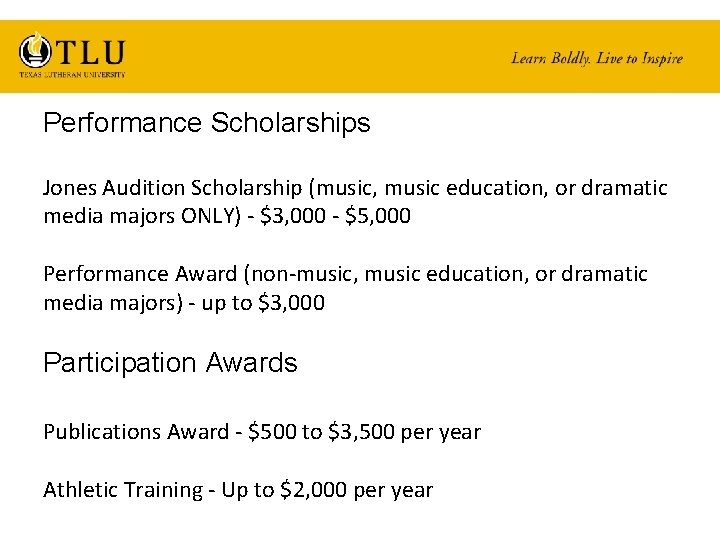
Task: Click the $3,000 - $5,000 amount
Action: (x=335, y=215)
